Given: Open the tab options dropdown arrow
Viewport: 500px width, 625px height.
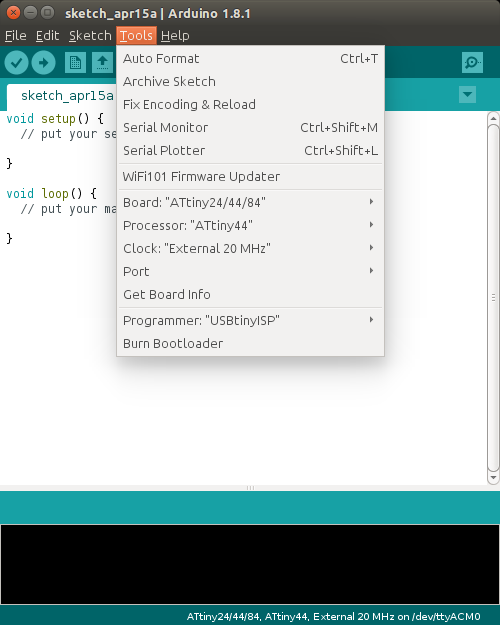Looking at the screenshot, I should click(467, 95).
